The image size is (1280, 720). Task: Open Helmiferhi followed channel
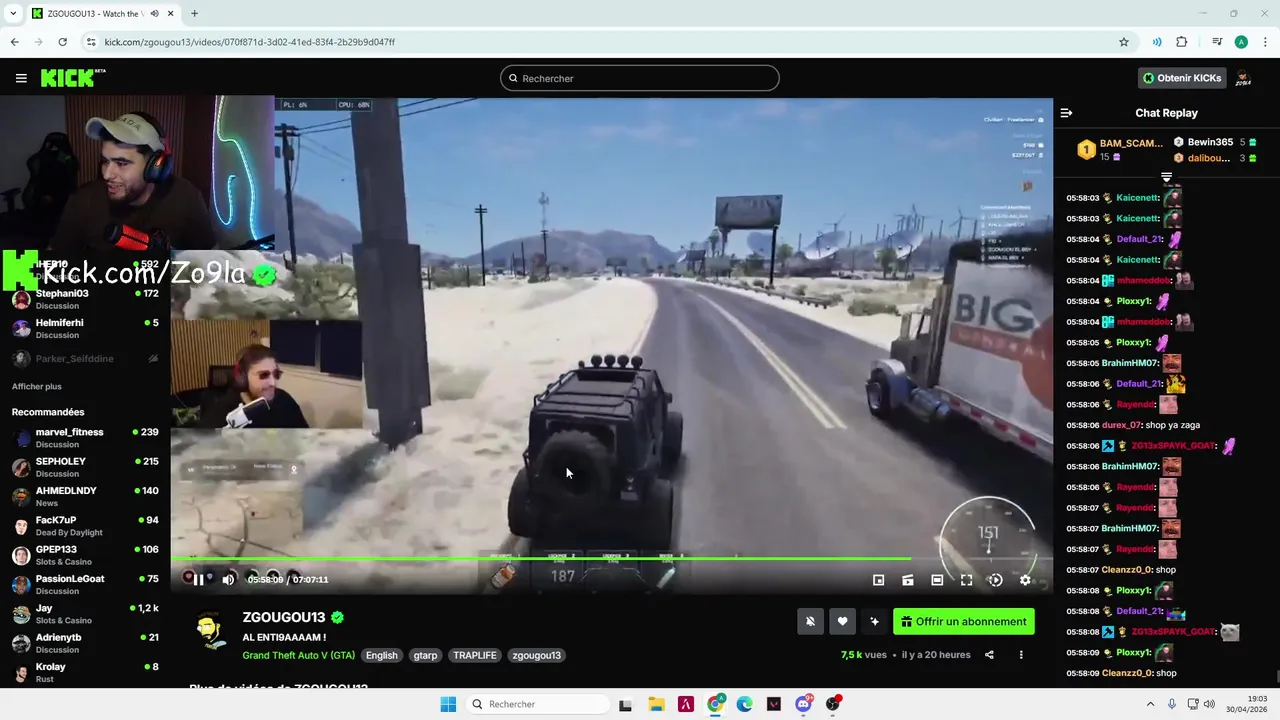tap(85, 328)
